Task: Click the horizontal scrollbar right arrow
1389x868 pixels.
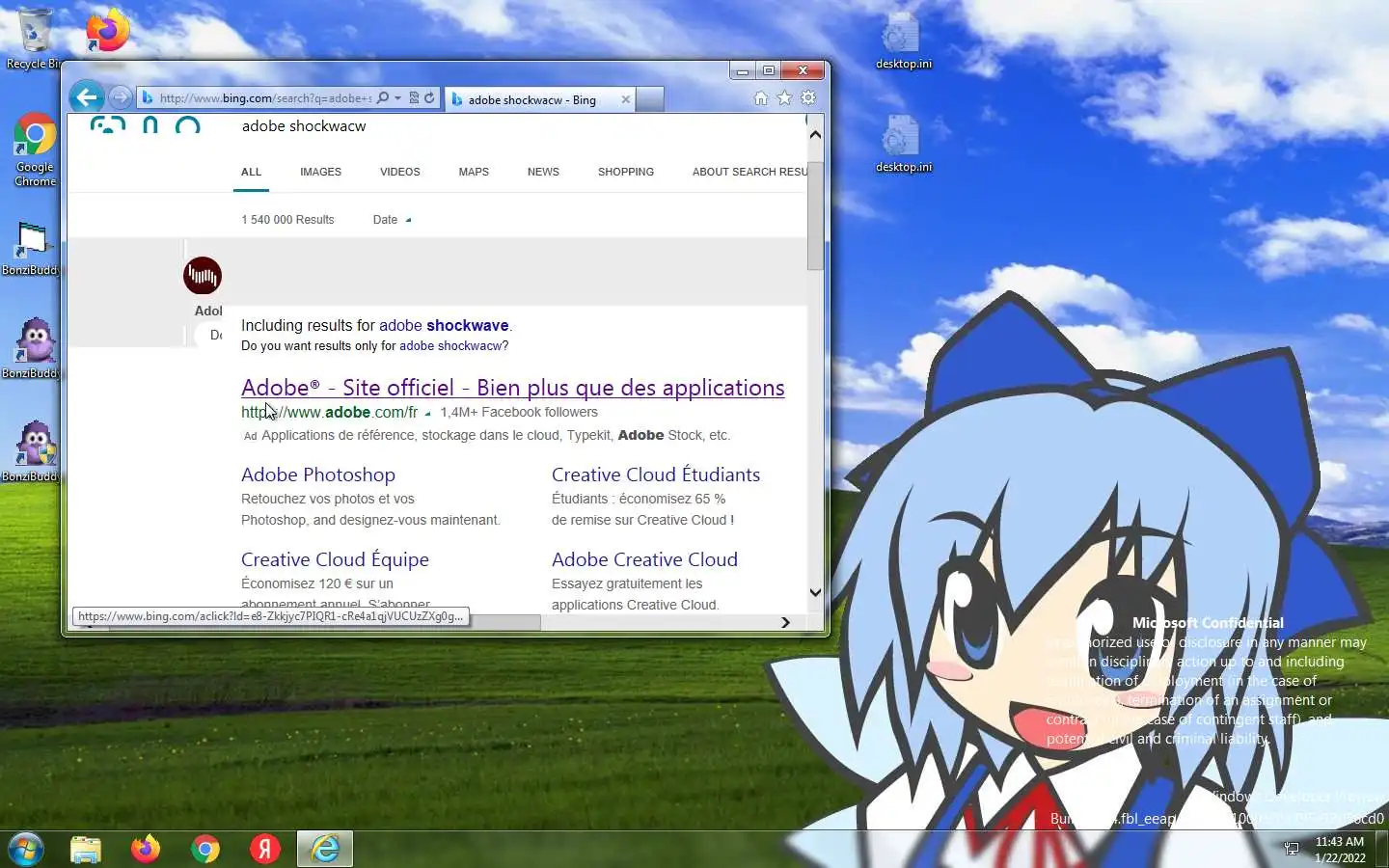Action: pos(785,623)
